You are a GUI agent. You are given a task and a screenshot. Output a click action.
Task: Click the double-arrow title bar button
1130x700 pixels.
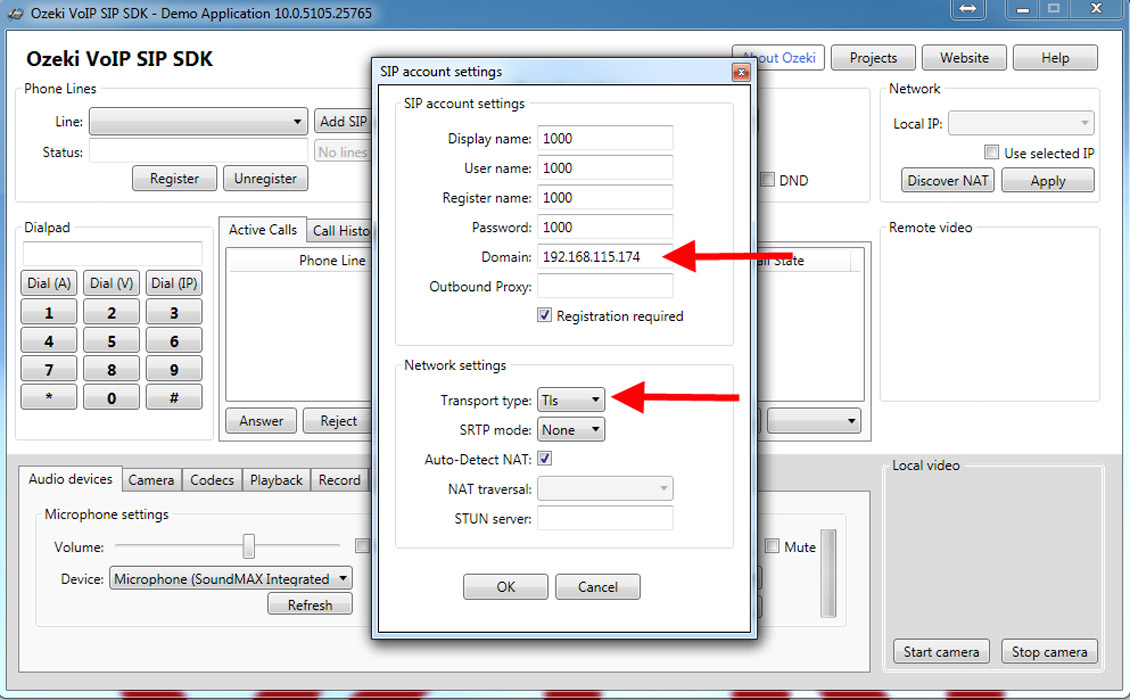[967, 9]
